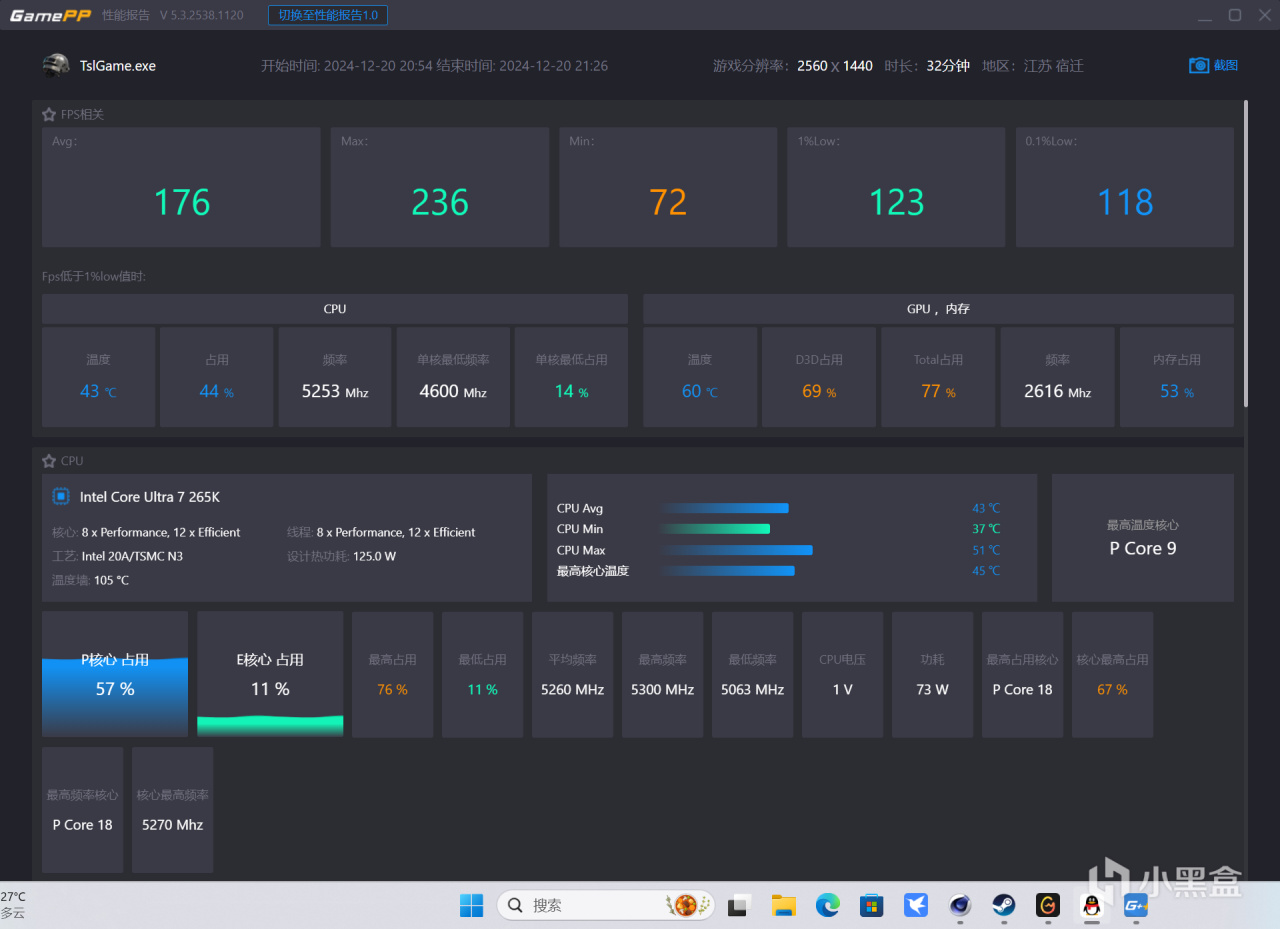Click the 最低占用 11 % card
Screen dimensions: 1280x929
point(482,674)
